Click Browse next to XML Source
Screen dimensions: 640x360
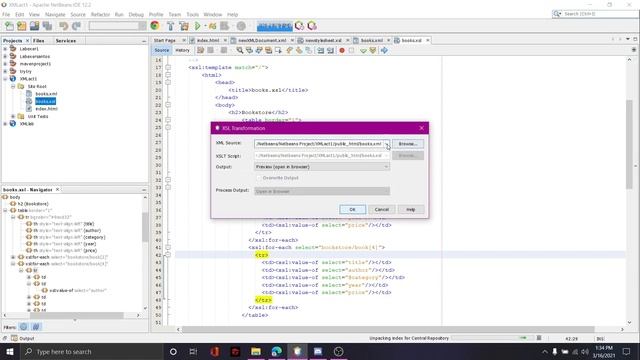pos(408,144)
